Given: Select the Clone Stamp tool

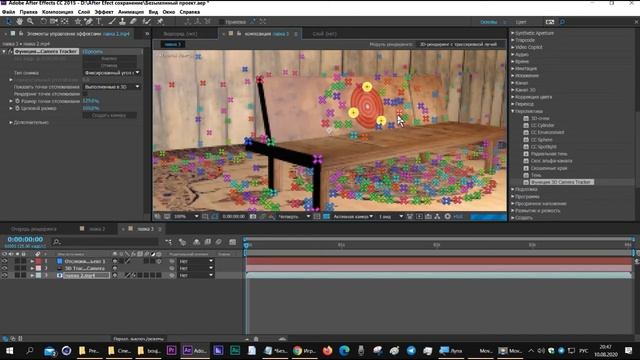Looking at the screenshot, I should (122, 21).
